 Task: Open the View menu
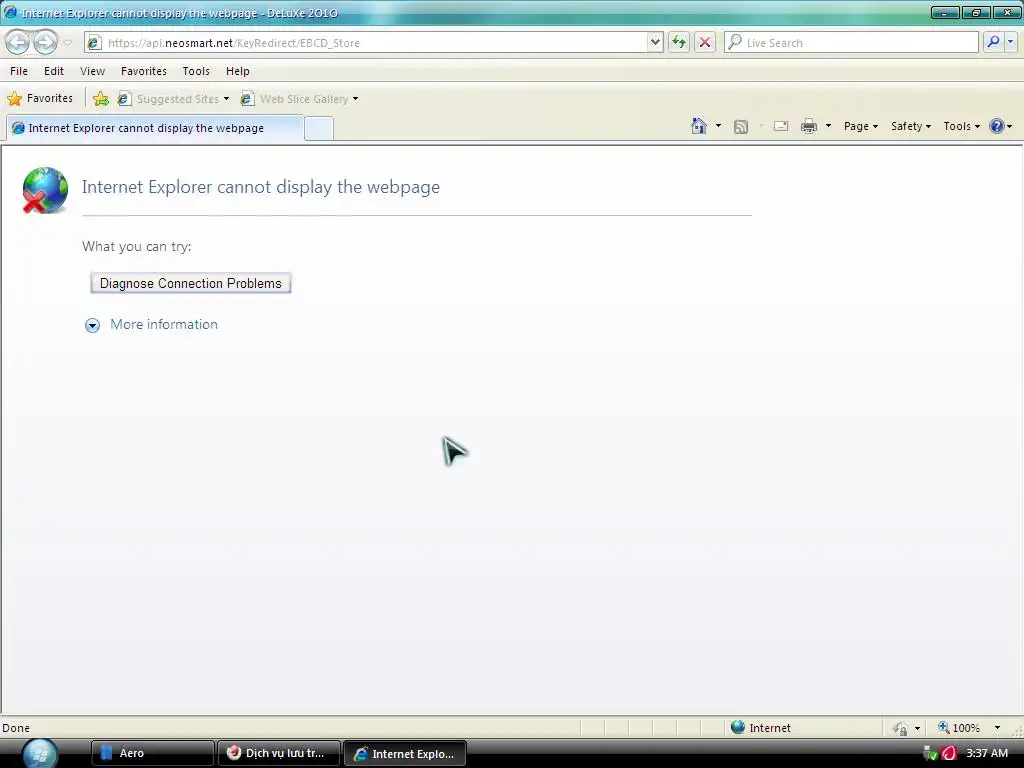click(x=92, y=71)
